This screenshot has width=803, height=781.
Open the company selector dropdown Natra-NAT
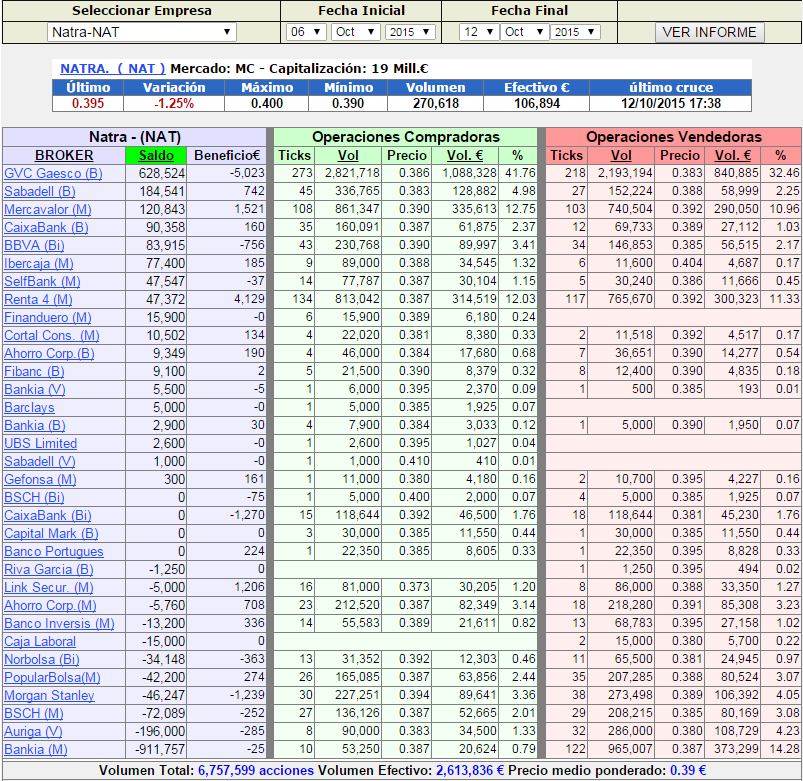[141, 32]
